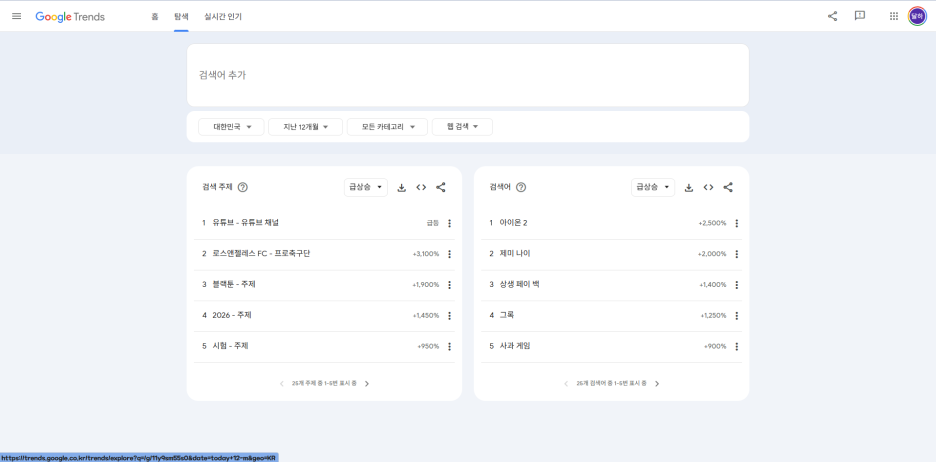This screenshot has width=936, height=462.
Task: Open query 그록
Action: tap(507, 315)
